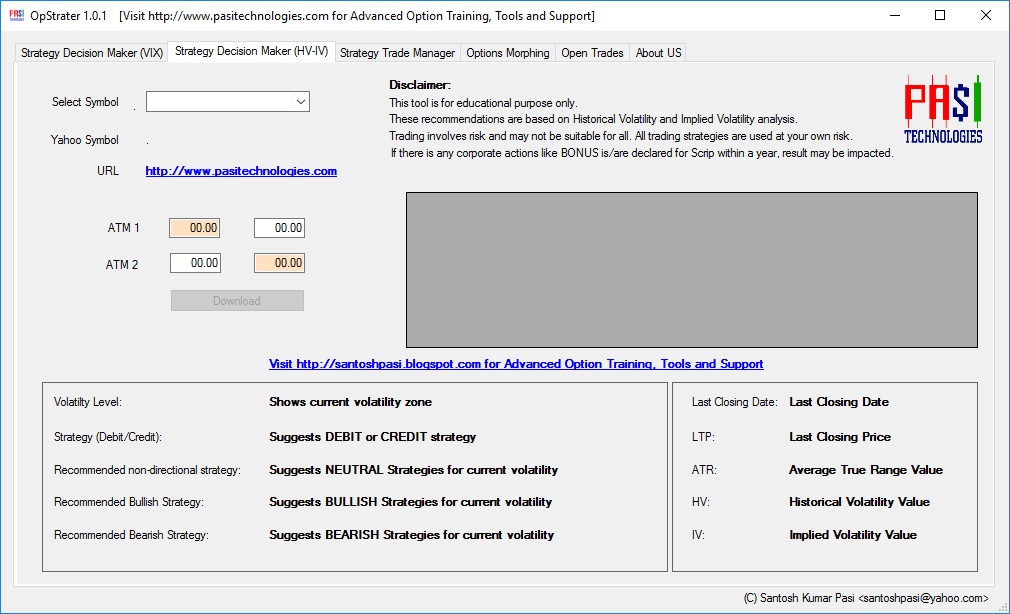Click the 'Last Closing Price' value
This screenshot has height=614, width=1010.
click(840, 437)
